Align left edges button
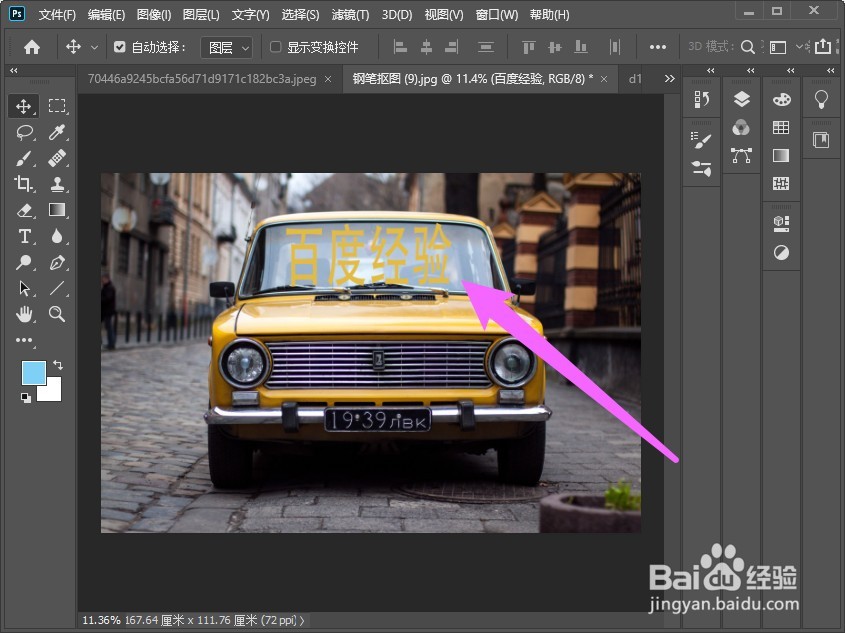Screen dimensions: 845x633 (x=400, y=47)
